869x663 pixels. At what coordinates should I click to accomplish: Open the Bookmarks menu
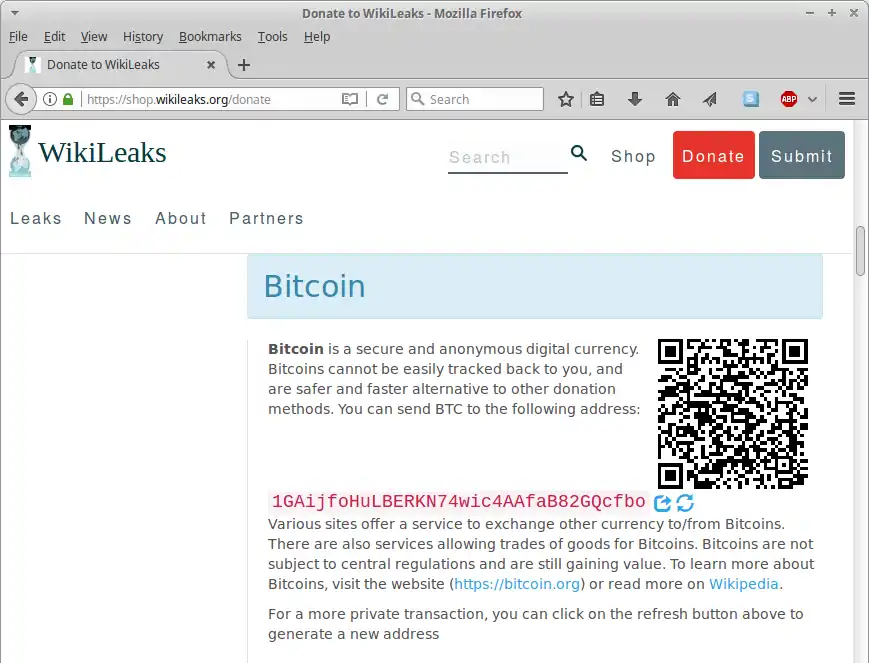tap(210, 36)
